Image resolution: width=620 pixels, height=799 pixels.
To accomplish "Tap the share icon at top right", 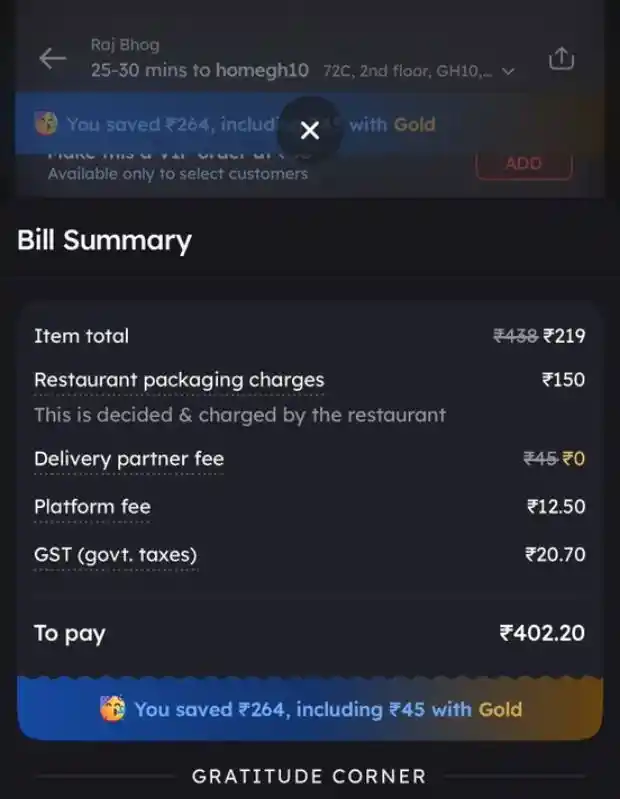I will pyautogui.click(x=561, y=58).
